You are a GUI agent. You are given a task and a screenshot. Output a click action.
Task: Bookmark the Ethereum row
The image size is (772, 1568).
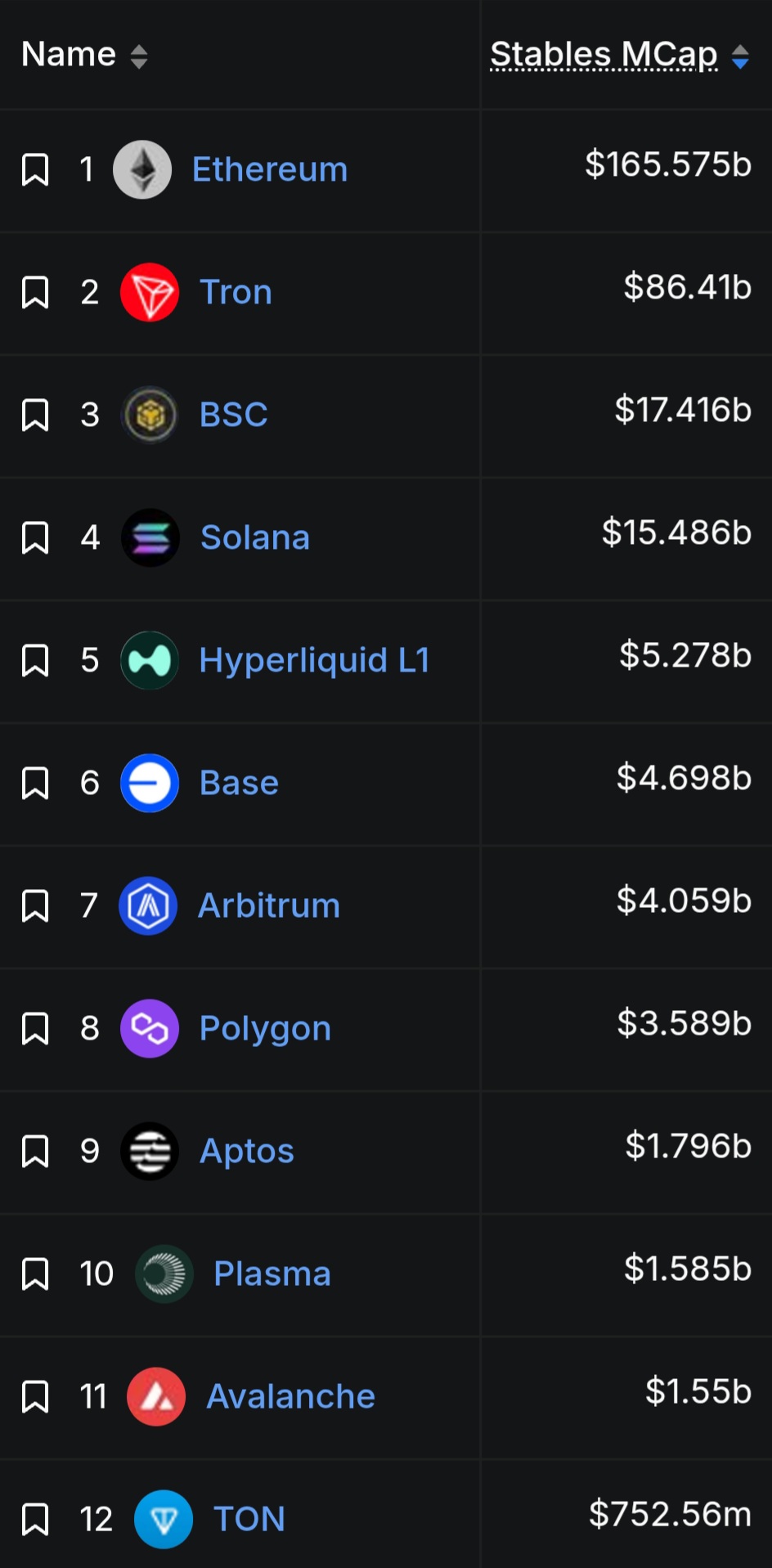click(35, 170)
